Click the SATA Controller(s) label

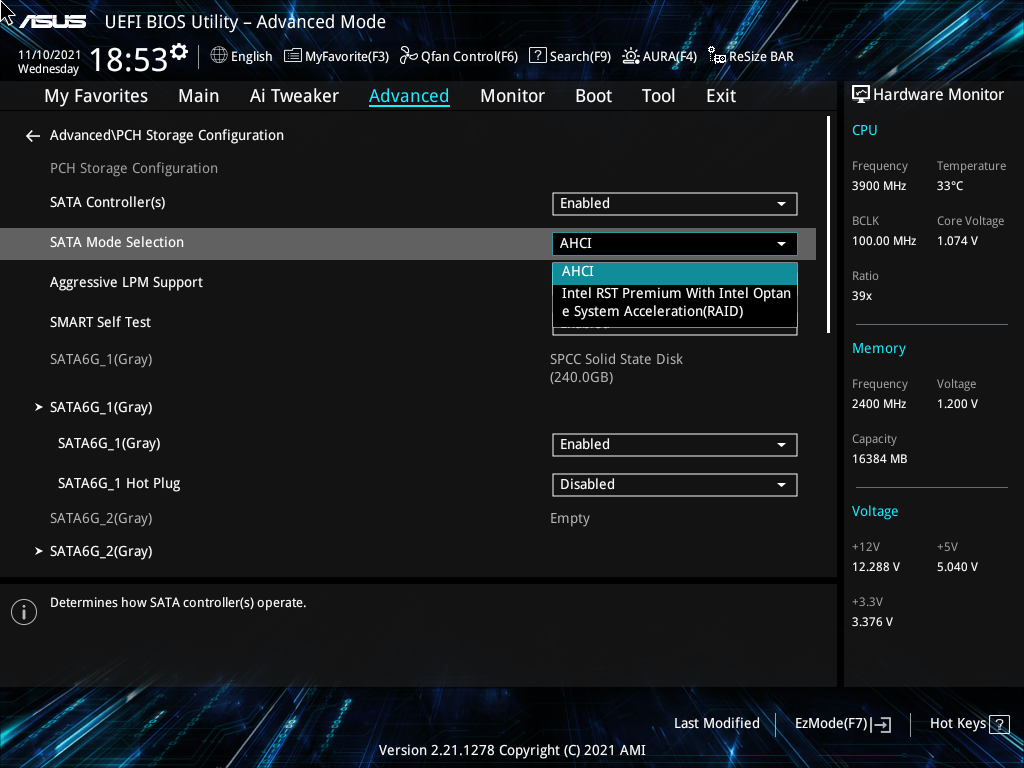(107, 202)
